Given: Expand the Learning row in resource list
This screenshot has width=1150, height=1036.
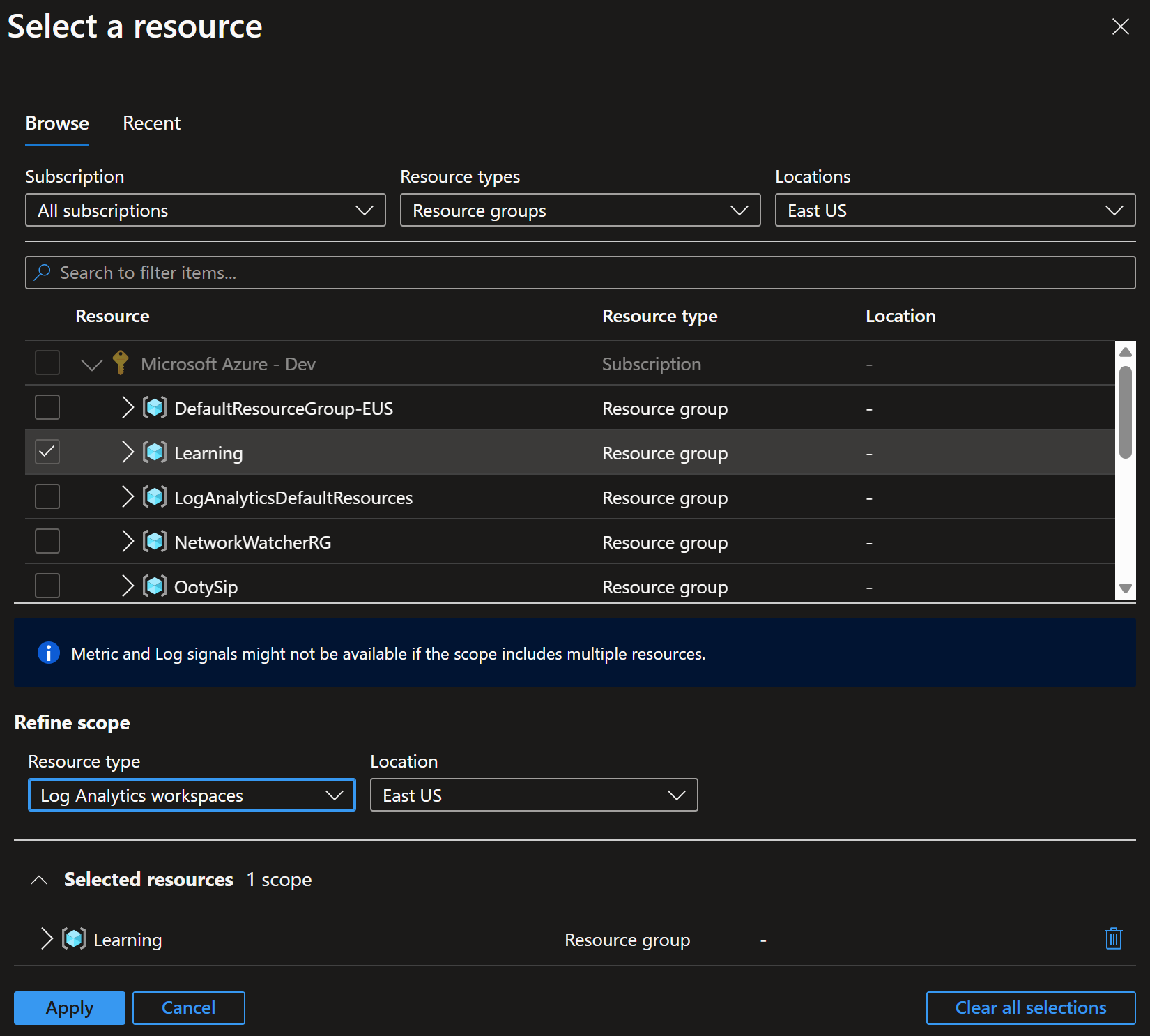Looking at the screenshot, I should coord(128,452).
